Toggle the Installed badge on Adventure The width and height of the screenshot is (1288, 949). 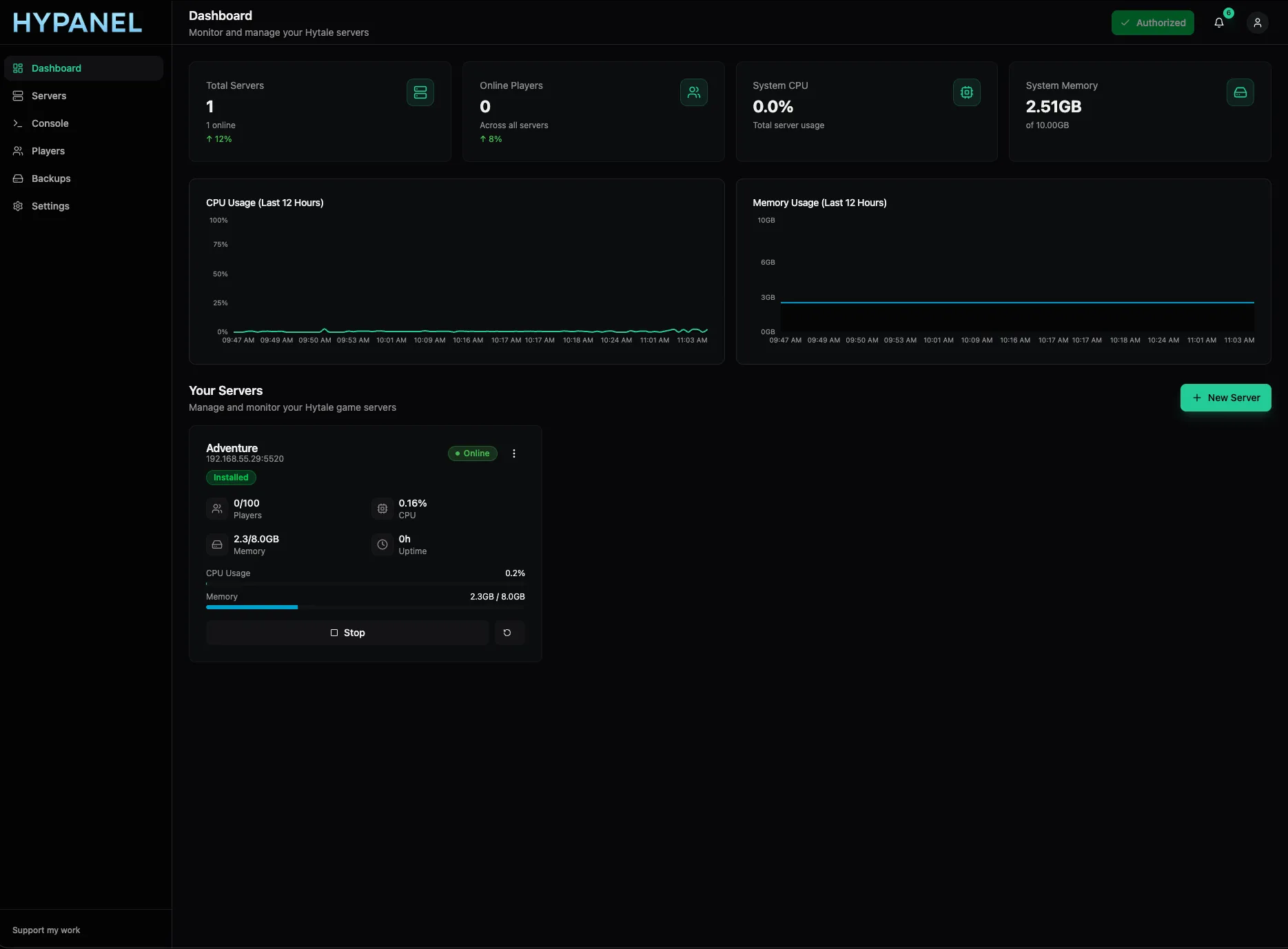pyautogui.click(x=230, y=477)
